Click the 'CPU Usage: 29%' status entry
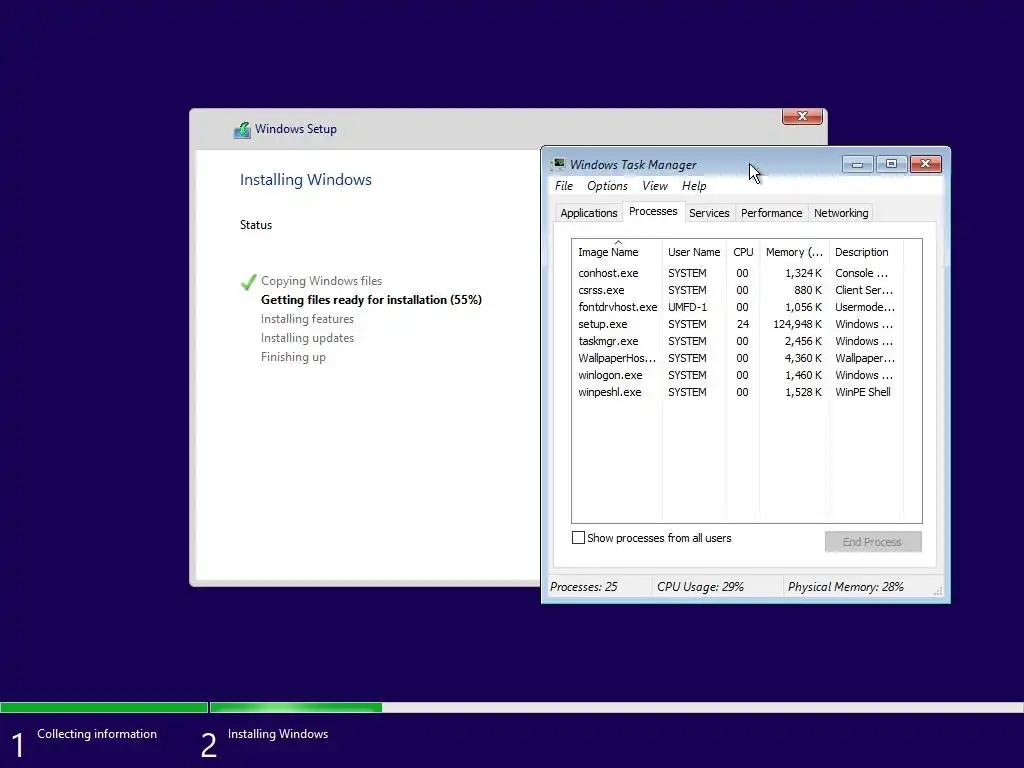Screen dimensions: 1024x768 point(700,586)
